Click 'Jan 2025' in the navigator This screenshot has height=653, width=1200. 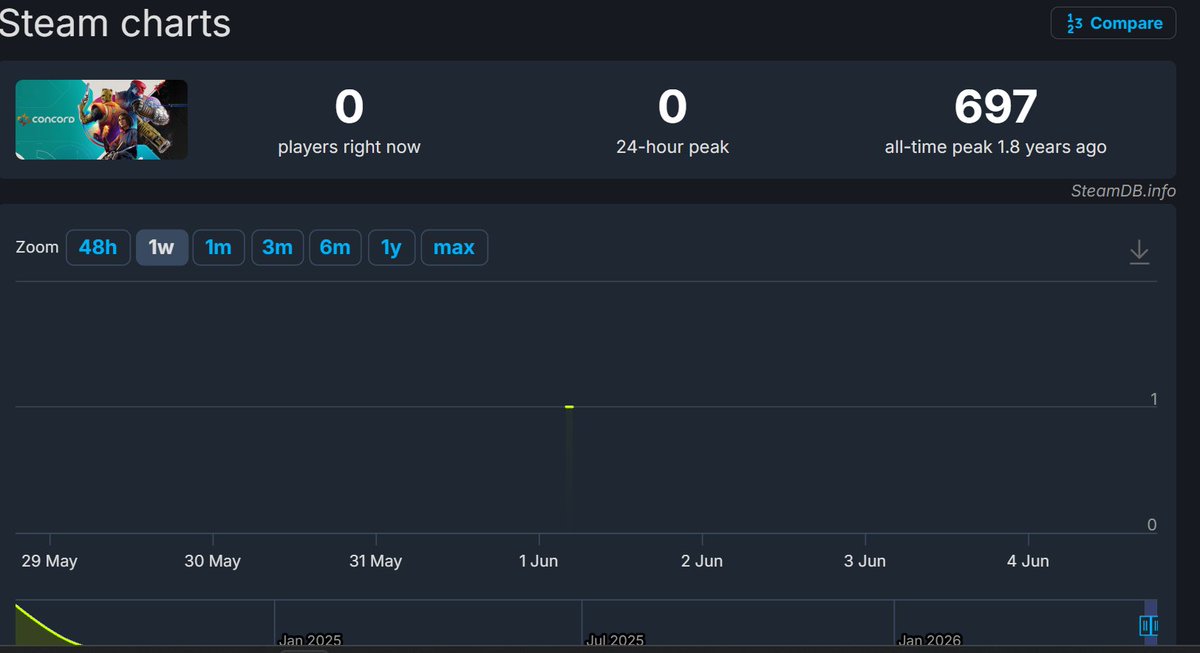tap(309, 640)
